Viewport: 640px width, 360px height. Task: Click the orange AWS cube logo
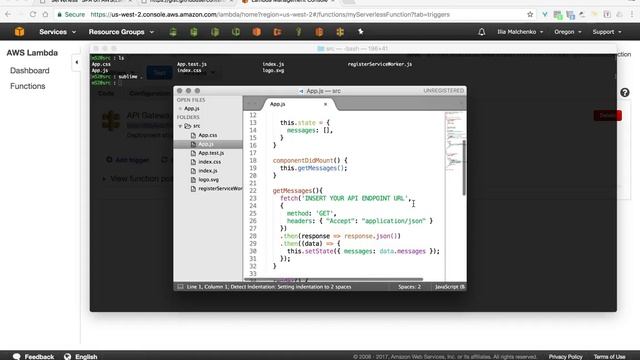pos(19,31)
